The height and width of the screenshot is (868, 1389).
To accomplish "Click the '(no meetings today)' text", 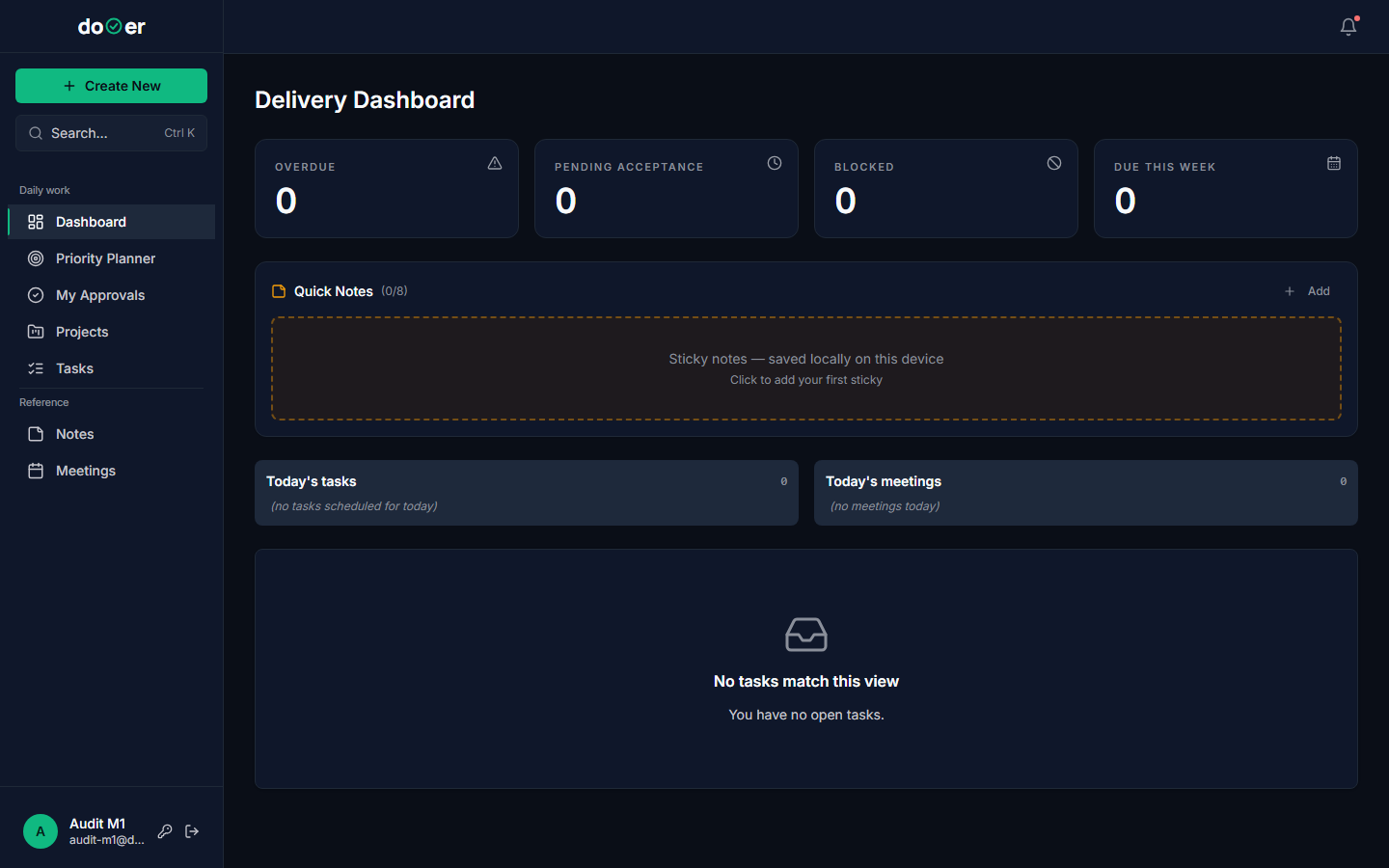I will (x=885, y=506).
